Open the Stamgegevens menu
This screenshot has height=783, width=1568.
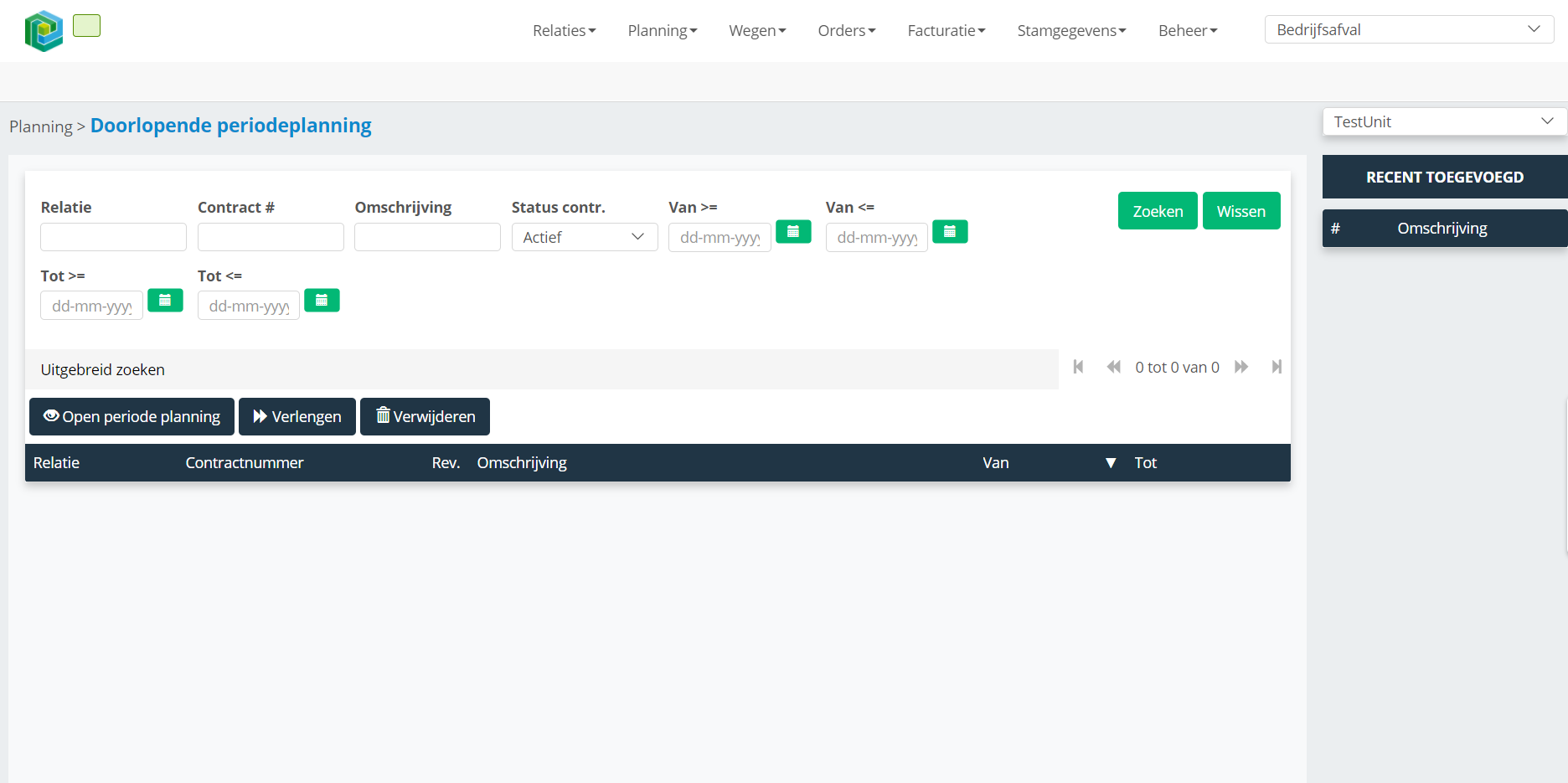click(1071, 31)
